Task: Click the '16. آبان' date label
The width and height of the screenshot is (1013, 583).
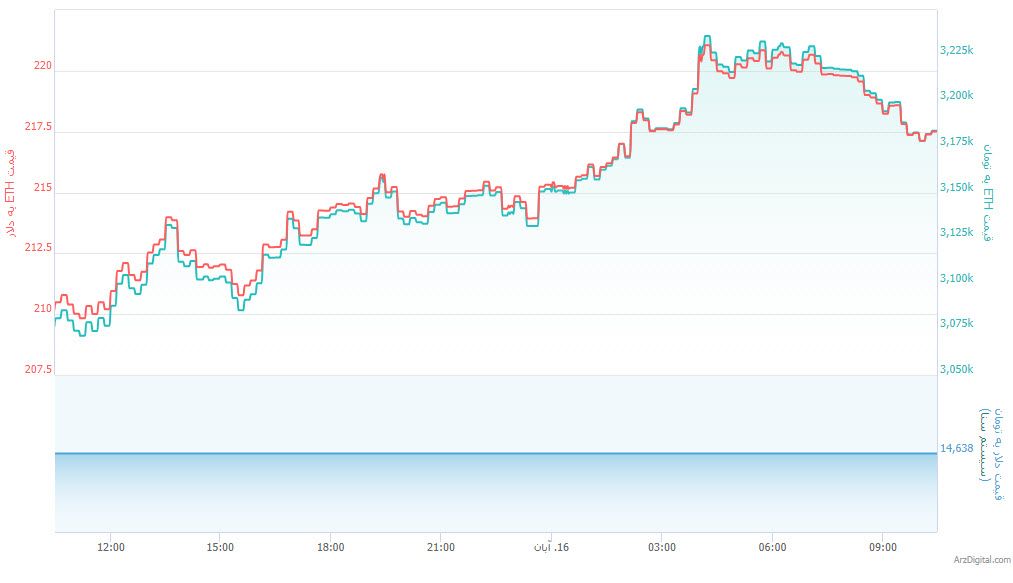Action: pyautogui.click(x=549, y=547)
